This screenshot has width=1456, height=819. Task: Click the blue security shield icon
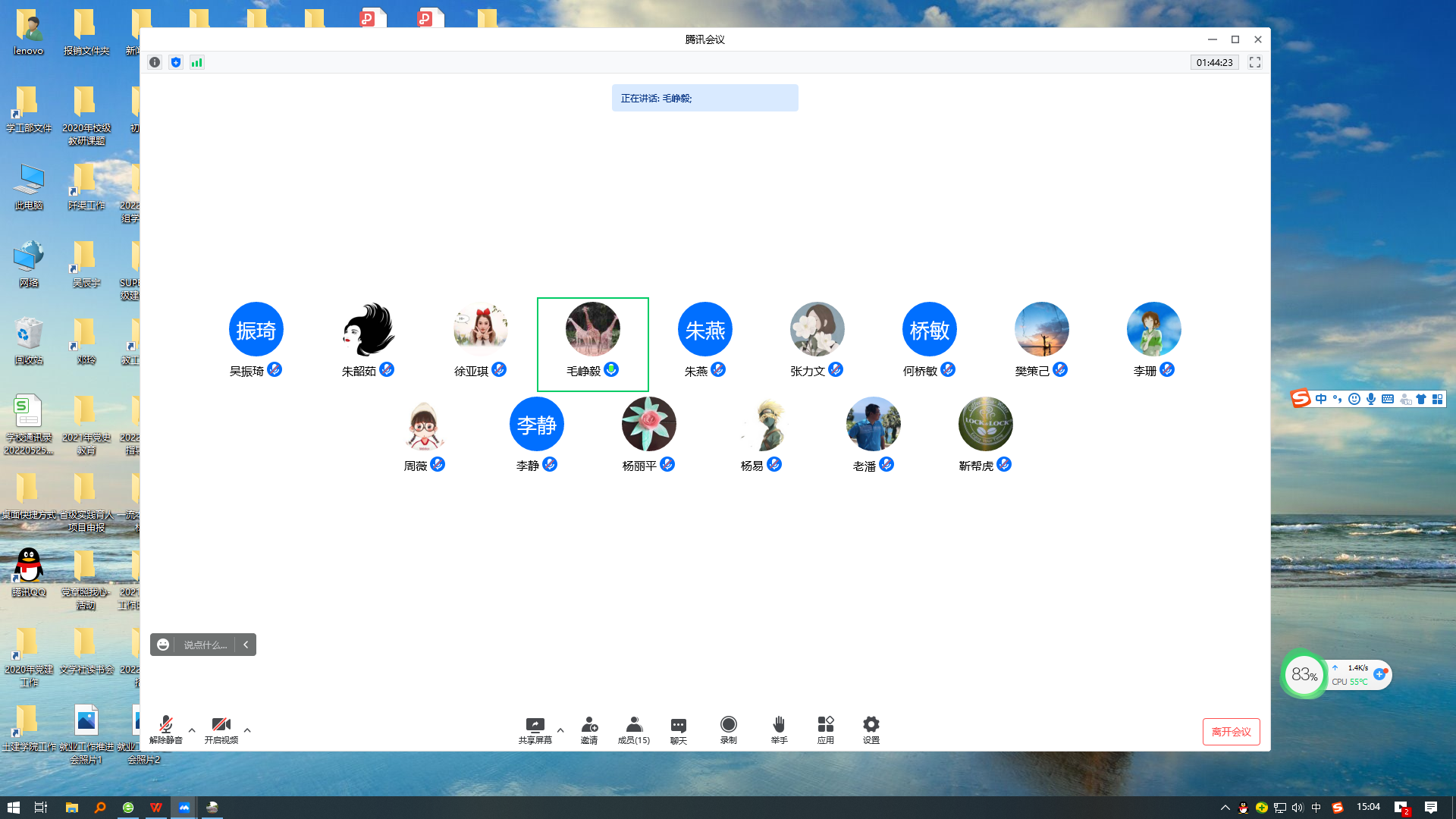pos(176,62)
